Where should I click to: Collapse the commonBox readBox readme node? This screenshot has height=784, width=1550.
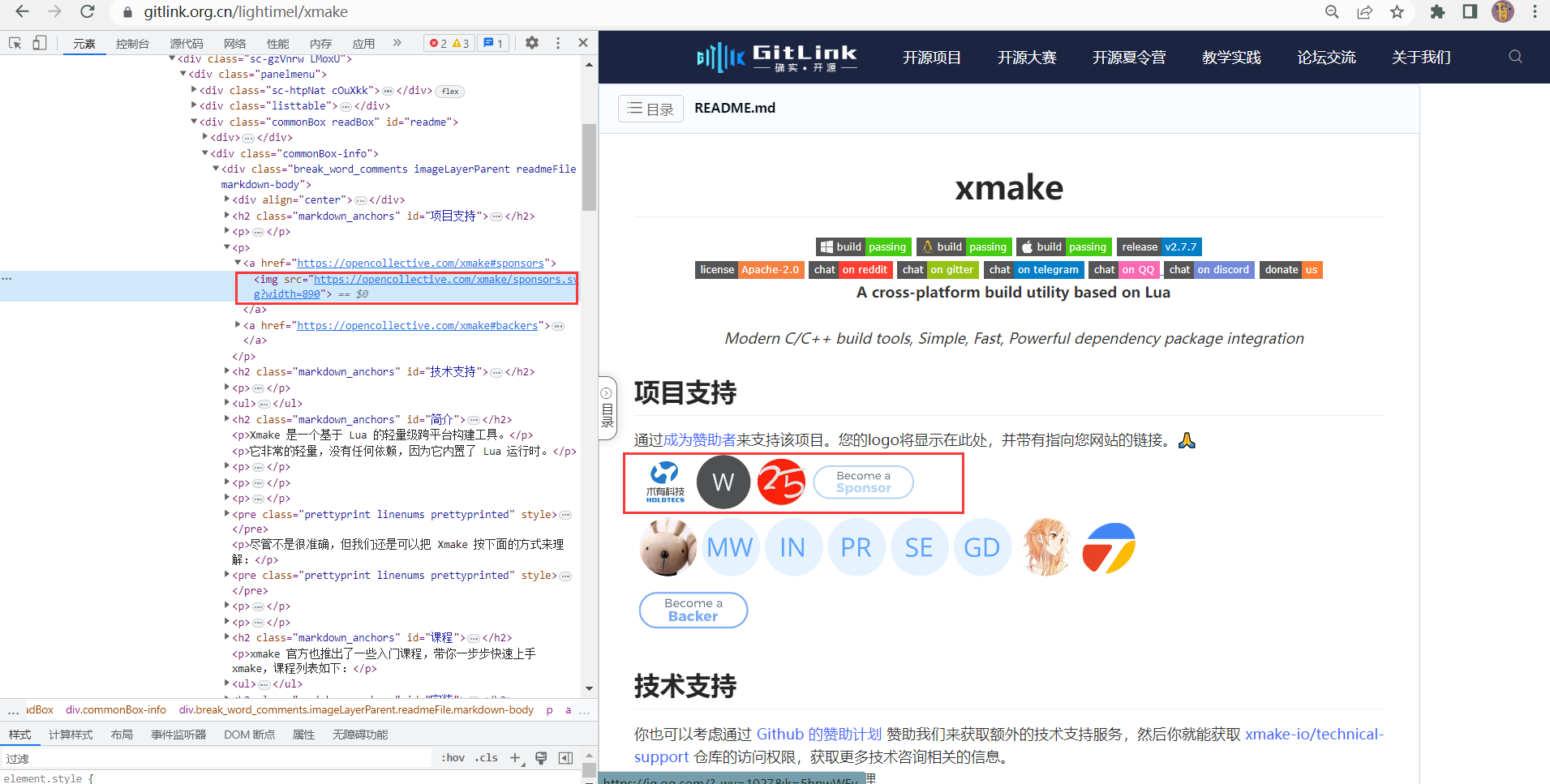click(194, 122)
